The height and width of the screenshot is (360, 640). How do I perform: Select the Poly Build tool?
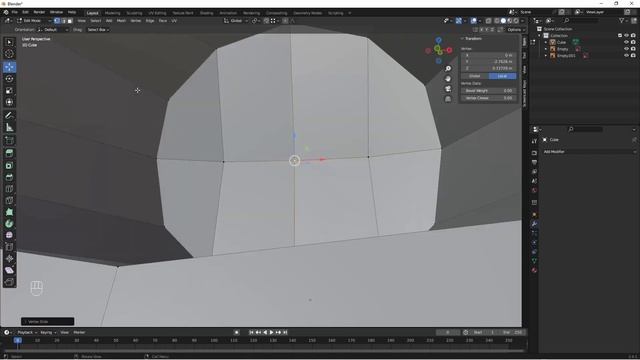9,212
